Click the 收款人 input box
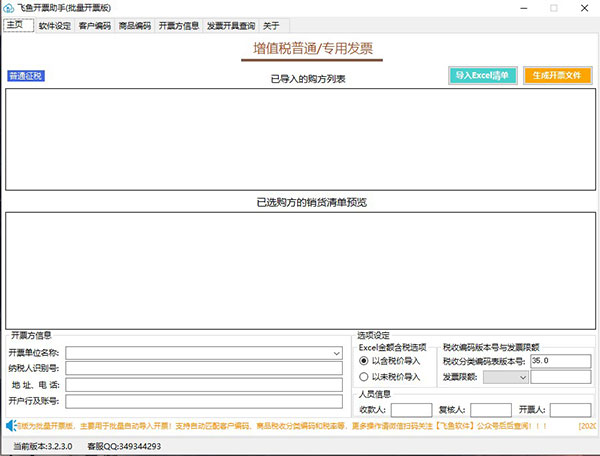 click(x=411, y=410)
